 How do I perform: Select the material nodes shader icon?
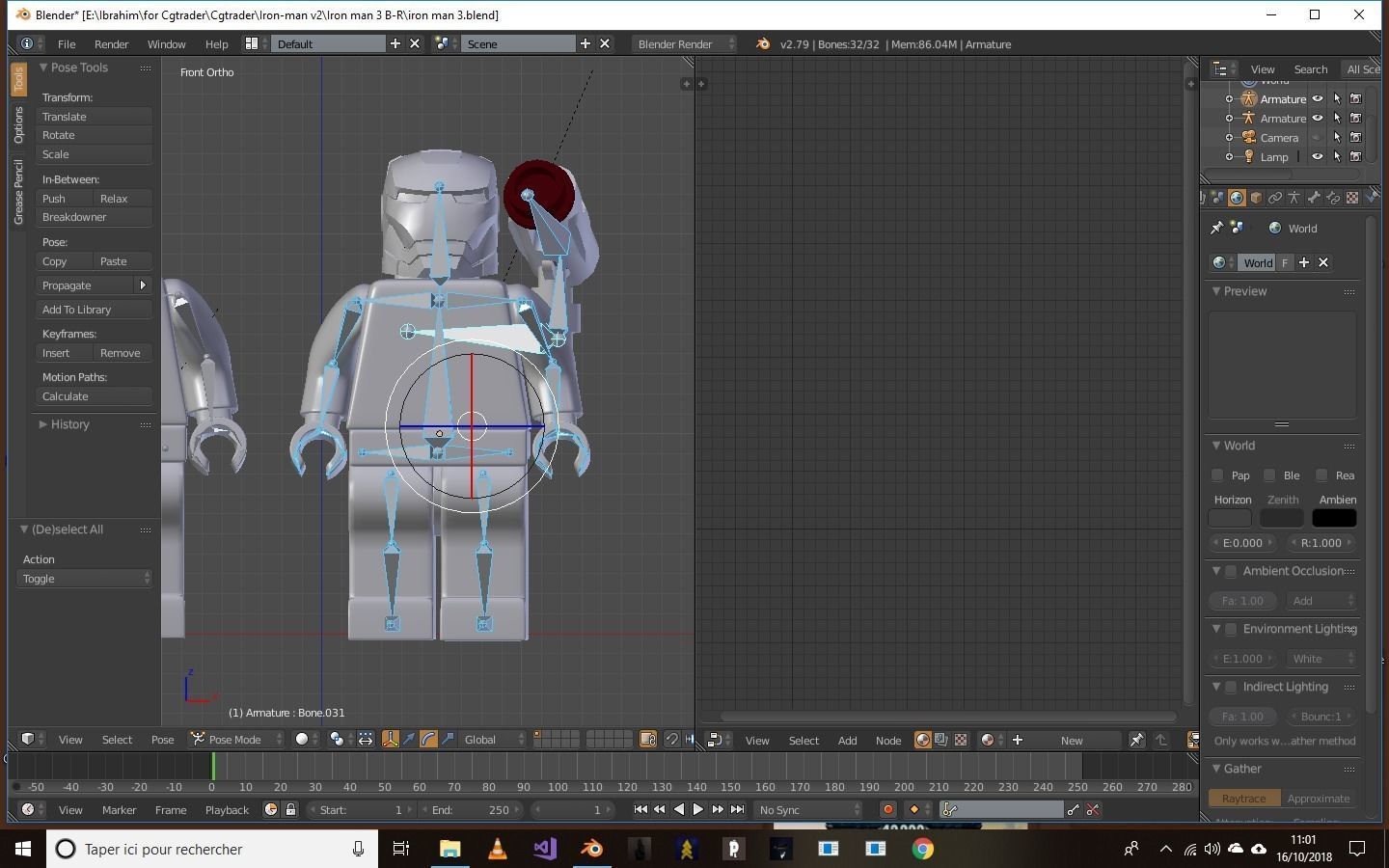click(x=923, y=741)
